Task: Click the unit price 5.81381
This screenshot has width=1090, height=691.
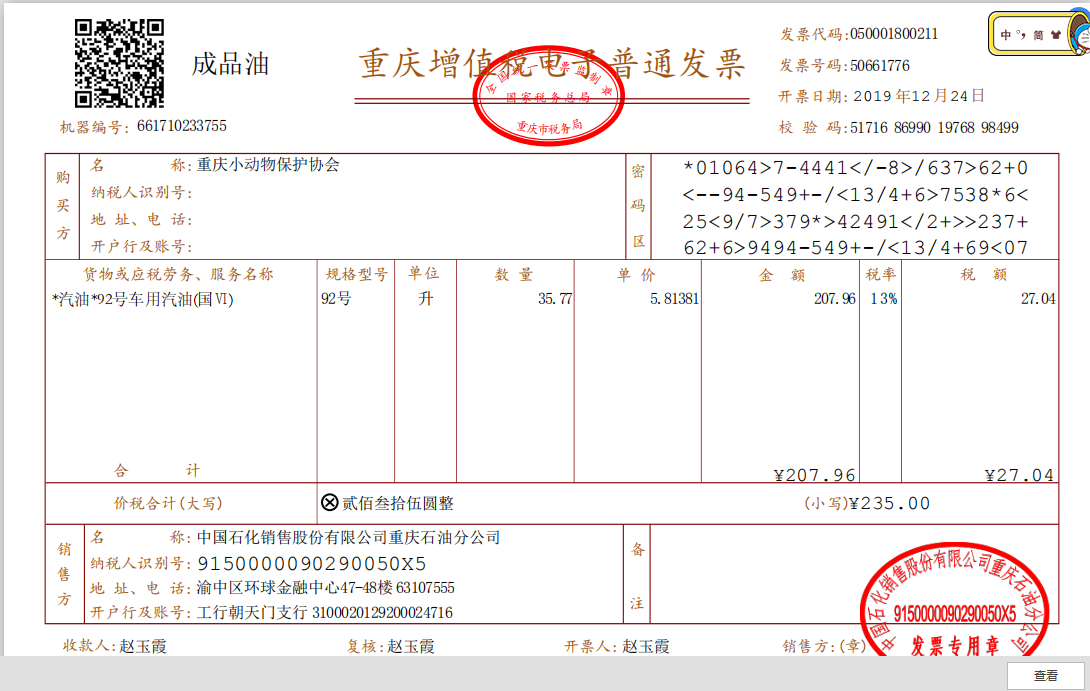Action: tap(674, 299)
